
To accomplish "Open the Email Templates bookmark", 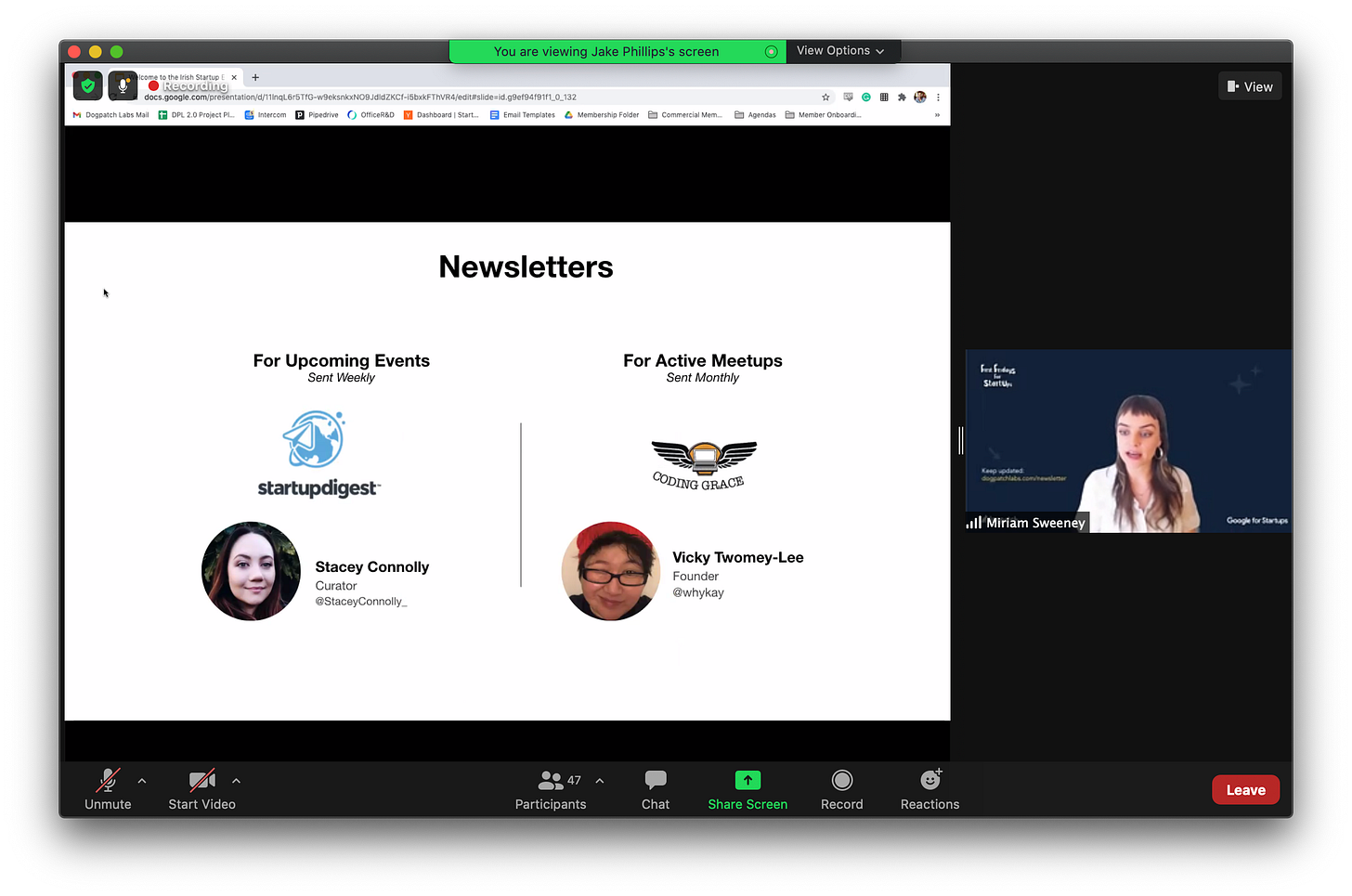I will (523, 115).
